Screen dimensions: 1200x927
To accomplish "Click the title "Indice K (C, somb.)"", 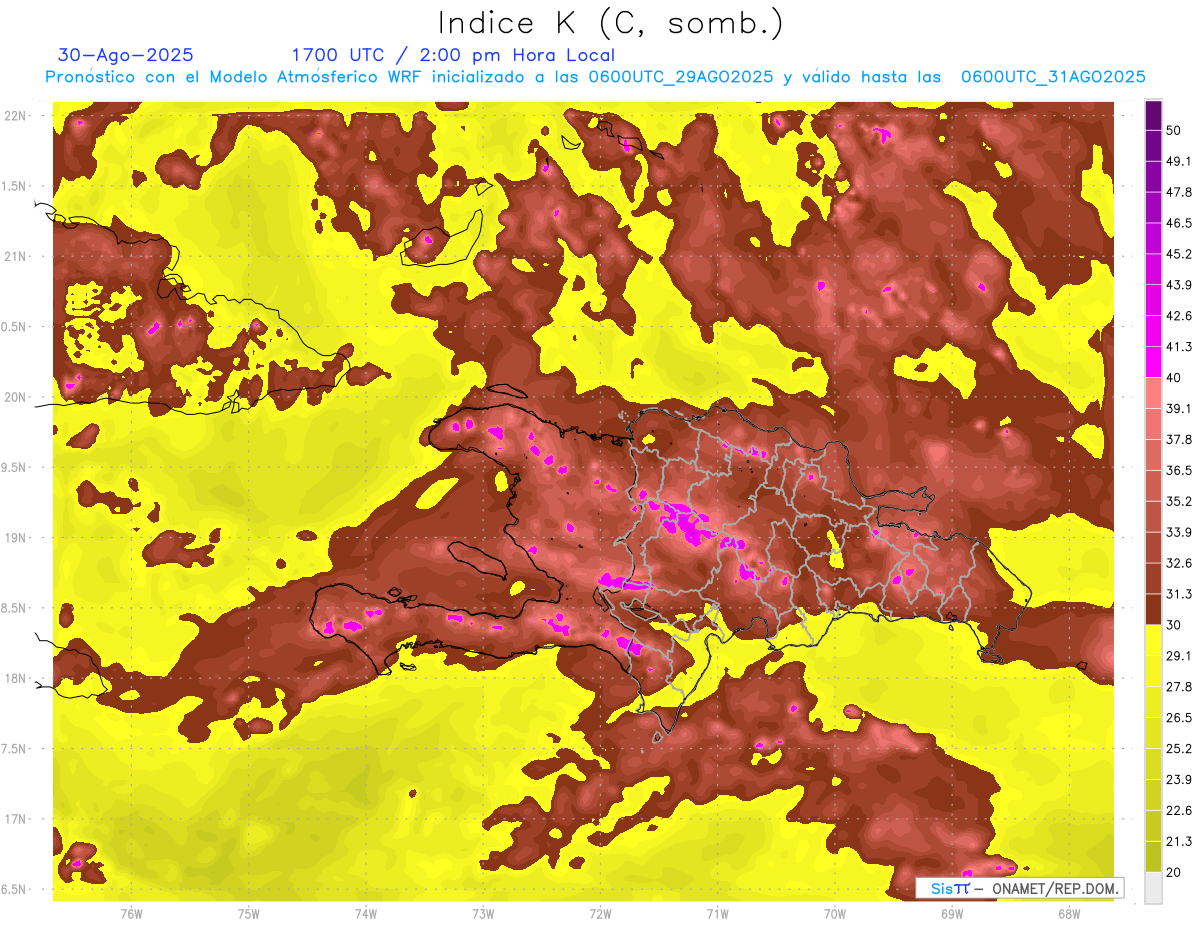I will 611,23.
